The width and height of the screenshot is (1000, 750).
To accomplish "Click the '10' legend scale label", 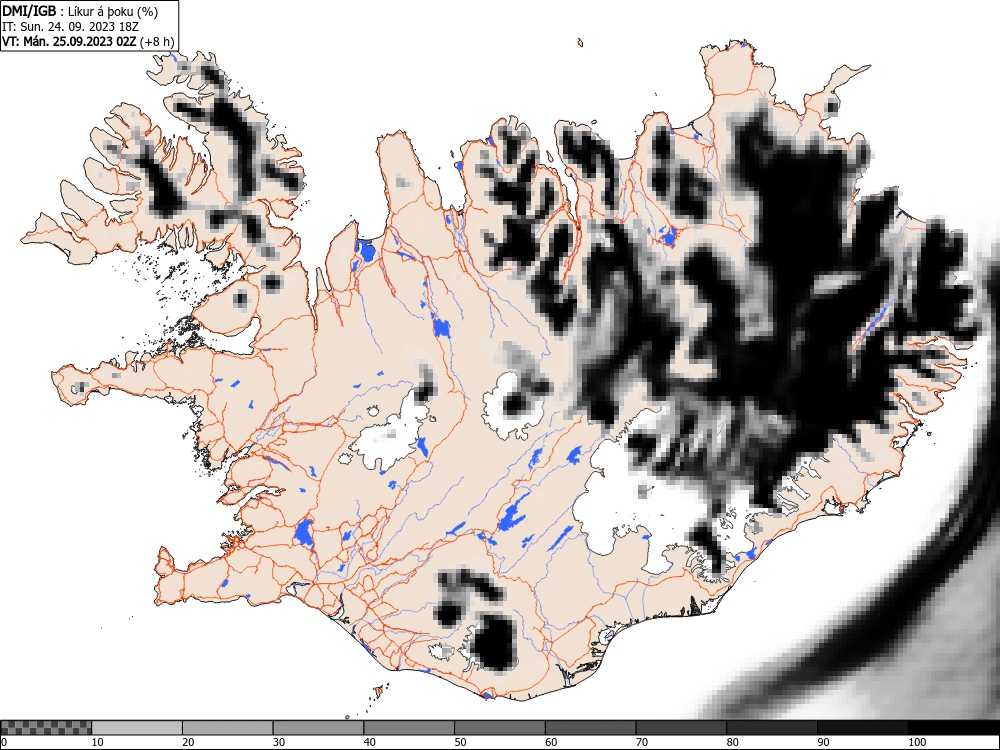I will [98, 742].
